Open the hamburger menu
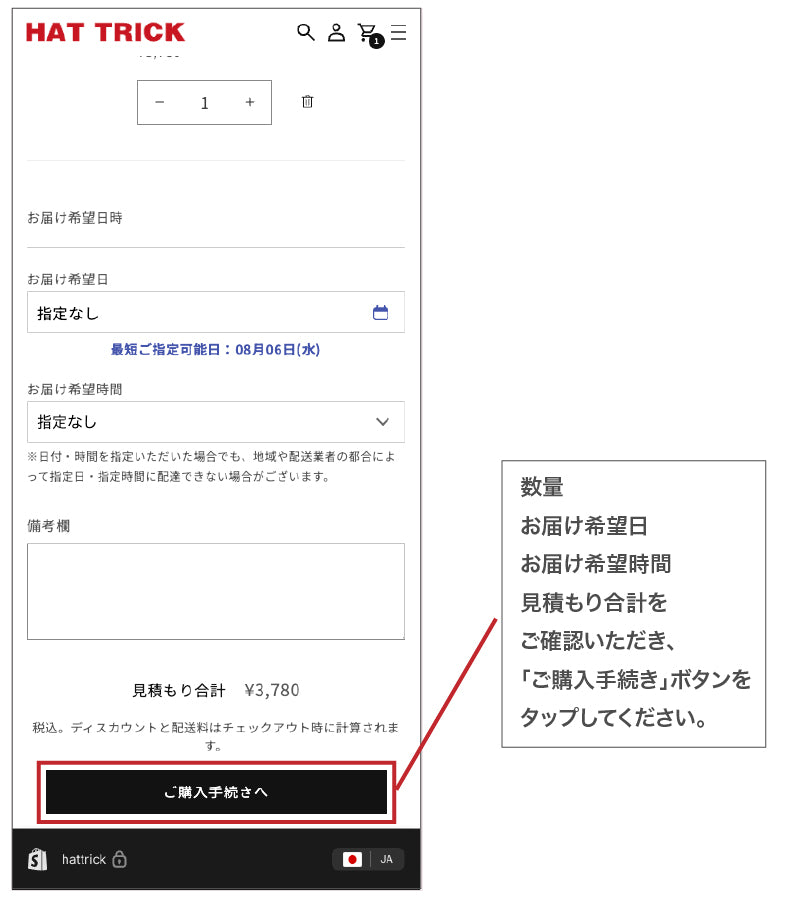 tap(398, 32)
